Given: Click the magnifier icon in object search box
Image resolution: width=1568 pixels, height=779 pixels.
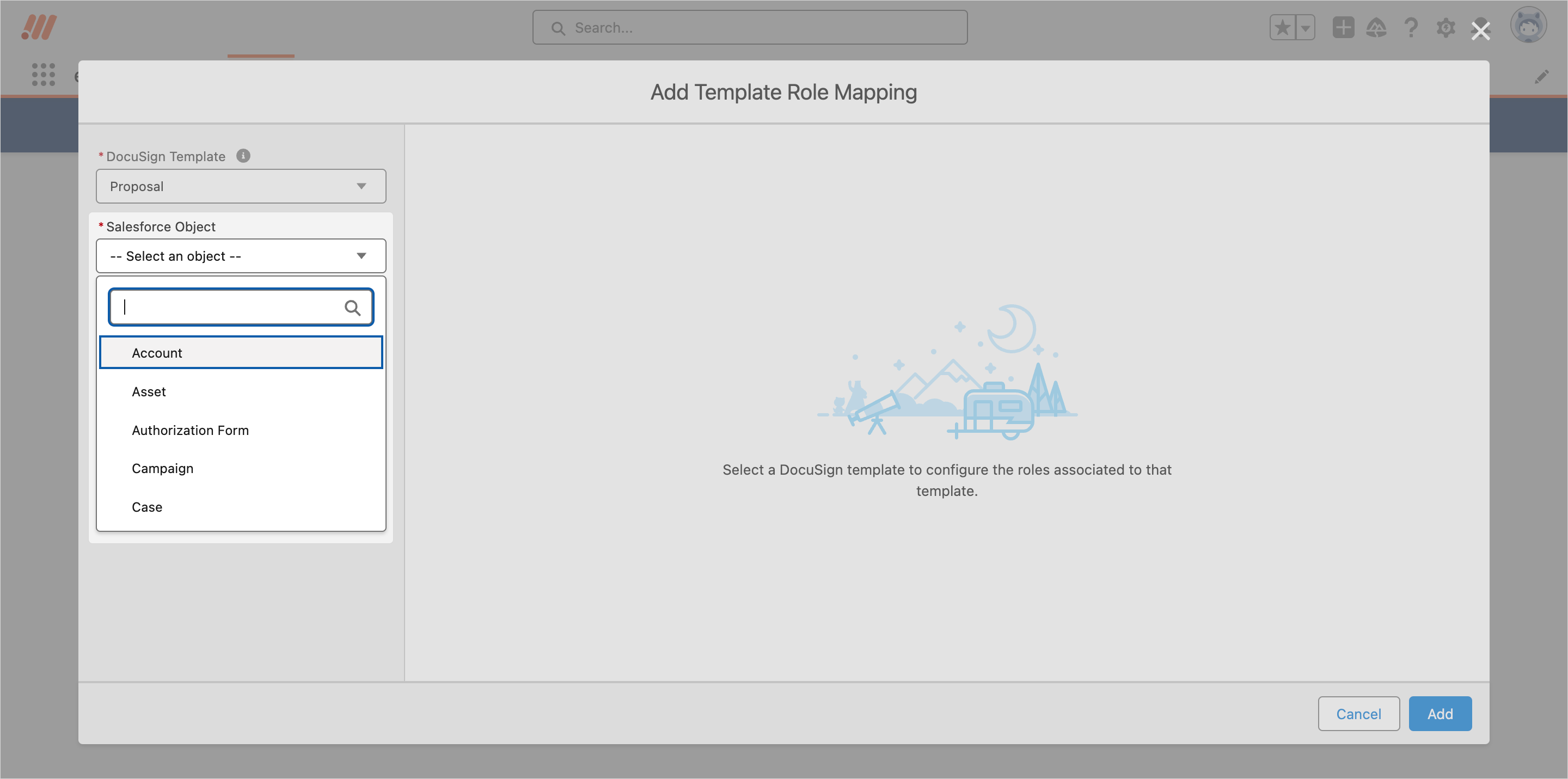Looking at the screenshot, I should click(x=352, y=308).
